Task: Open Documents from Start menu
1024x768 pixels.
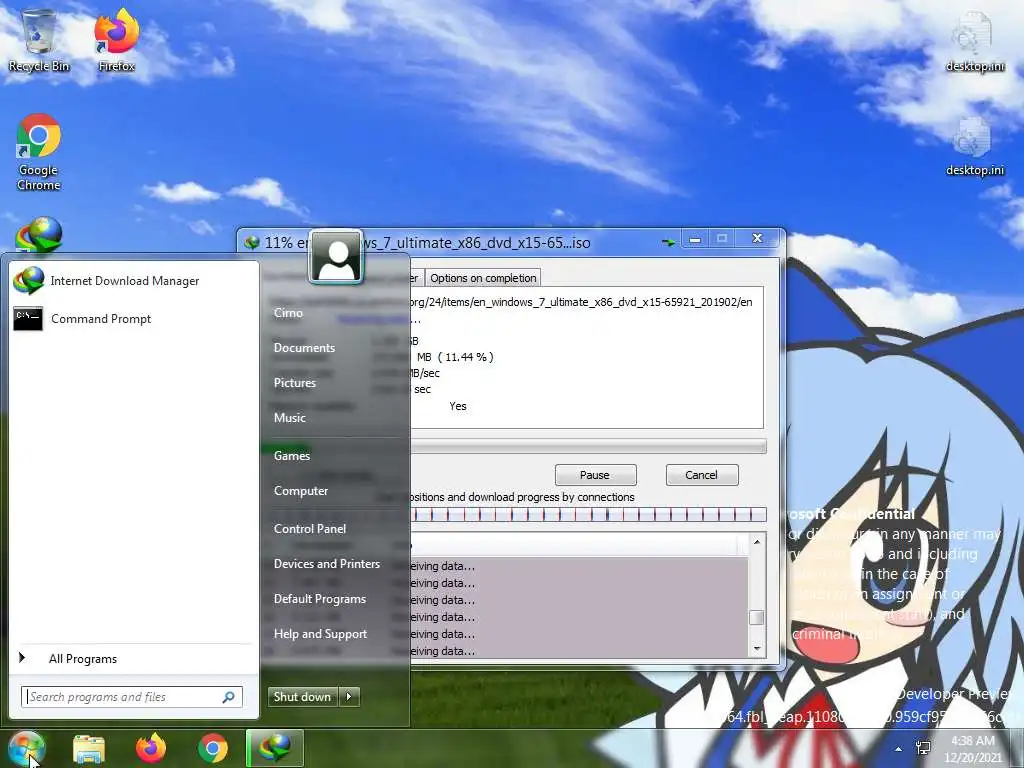Action: click(x=304, y=347)
